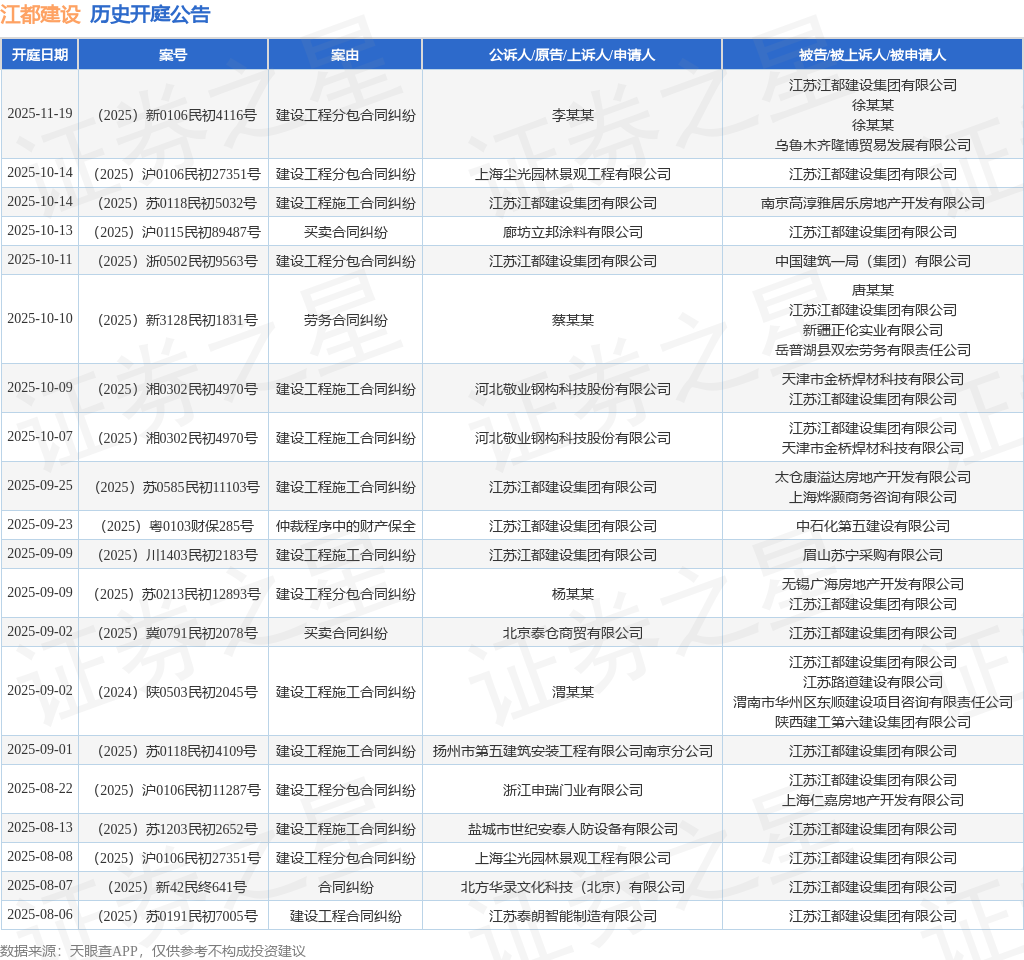
Task: Select the date cell 2025-11-19
Action: 40,114
